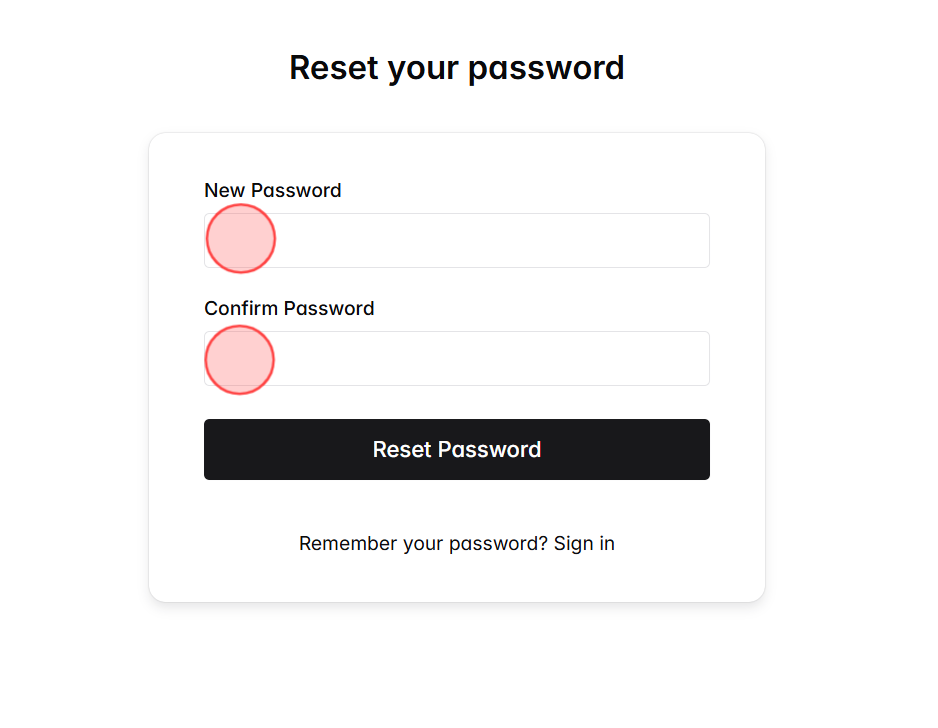Click the New Password field label
The image size is (938, 728).
[x=272, y=190]
